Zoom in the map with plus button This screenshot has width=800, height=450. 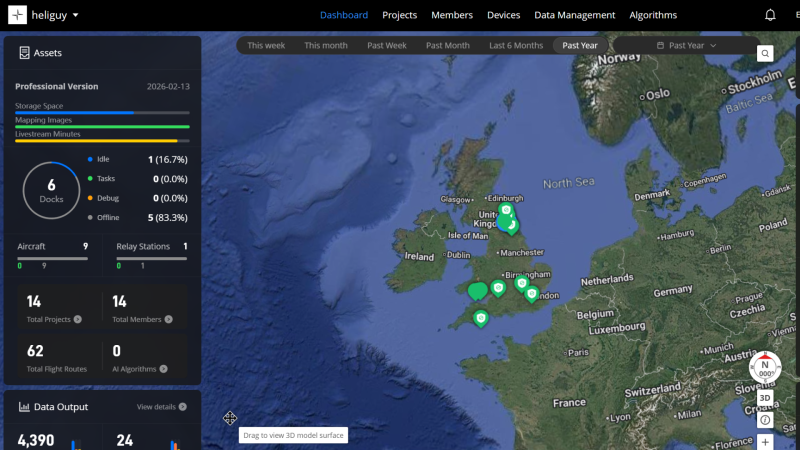tap(765, 441)
